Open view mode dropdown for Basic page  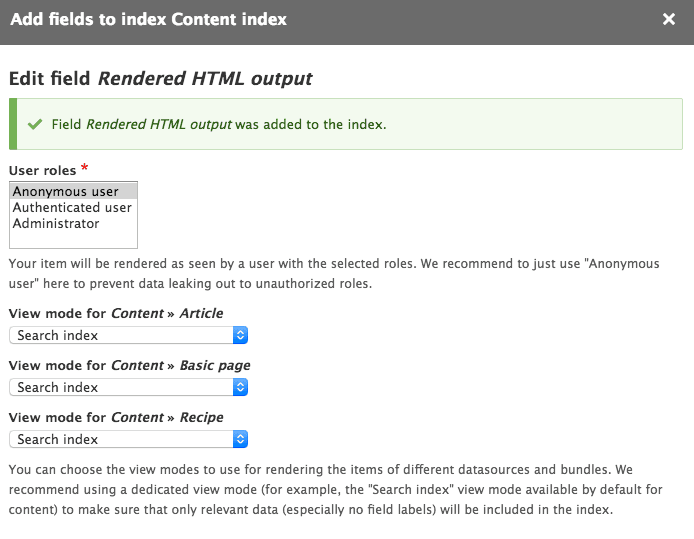tap(128, 387)
